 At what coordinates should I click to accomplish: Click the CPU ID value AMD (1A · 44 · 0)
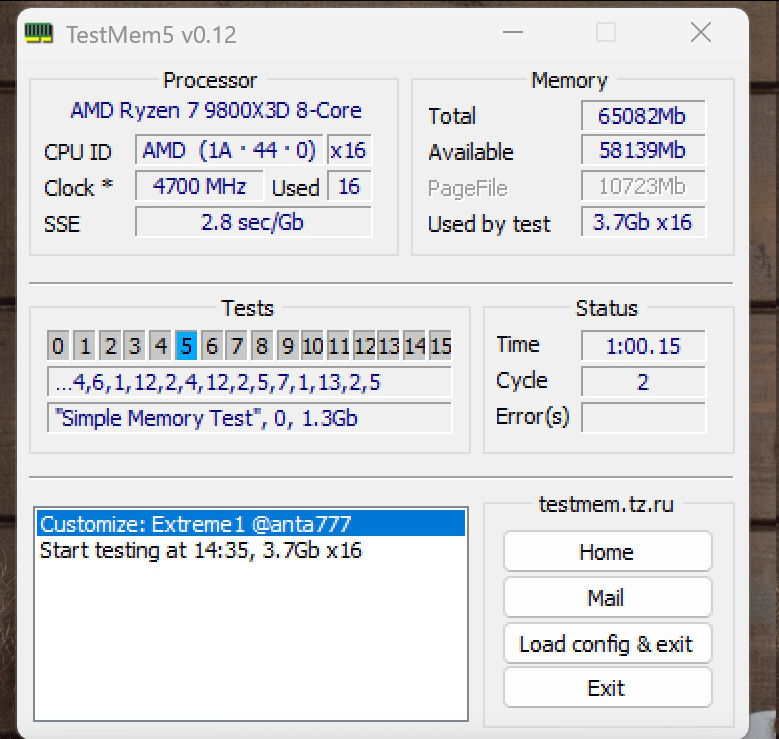pos(229,149)
